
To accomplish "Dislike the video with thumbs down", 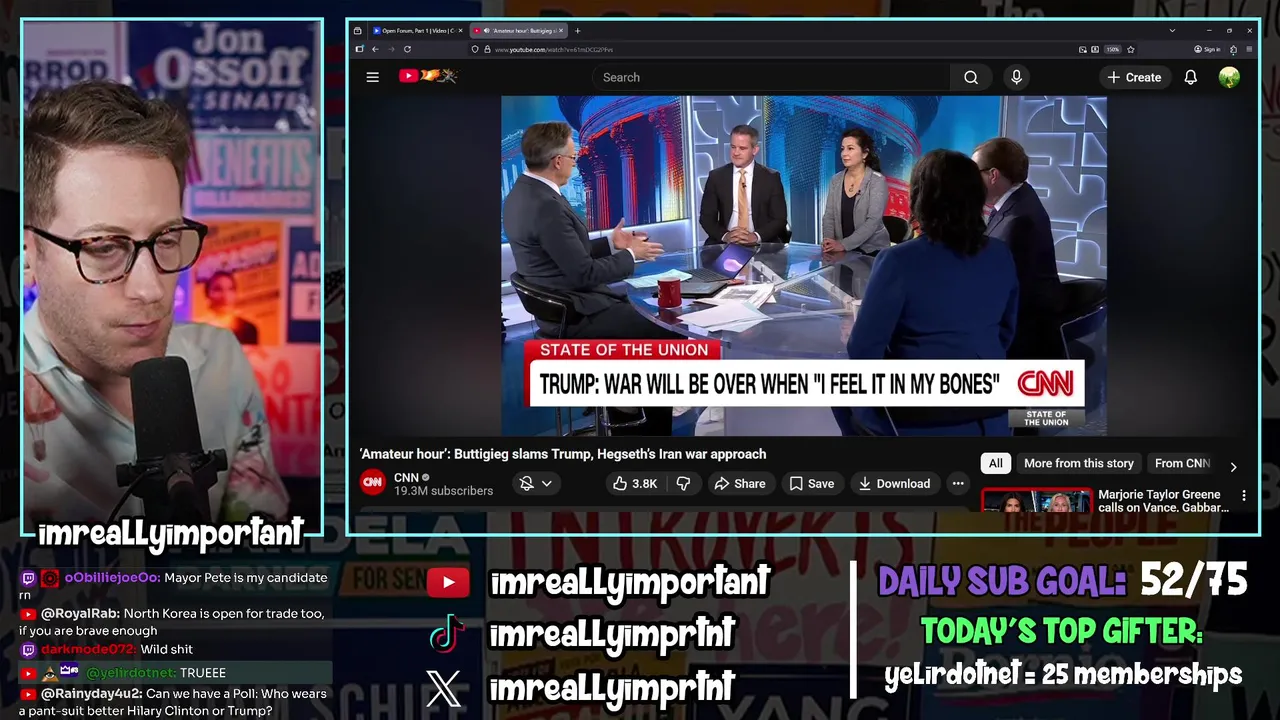I will pos(683,483).
